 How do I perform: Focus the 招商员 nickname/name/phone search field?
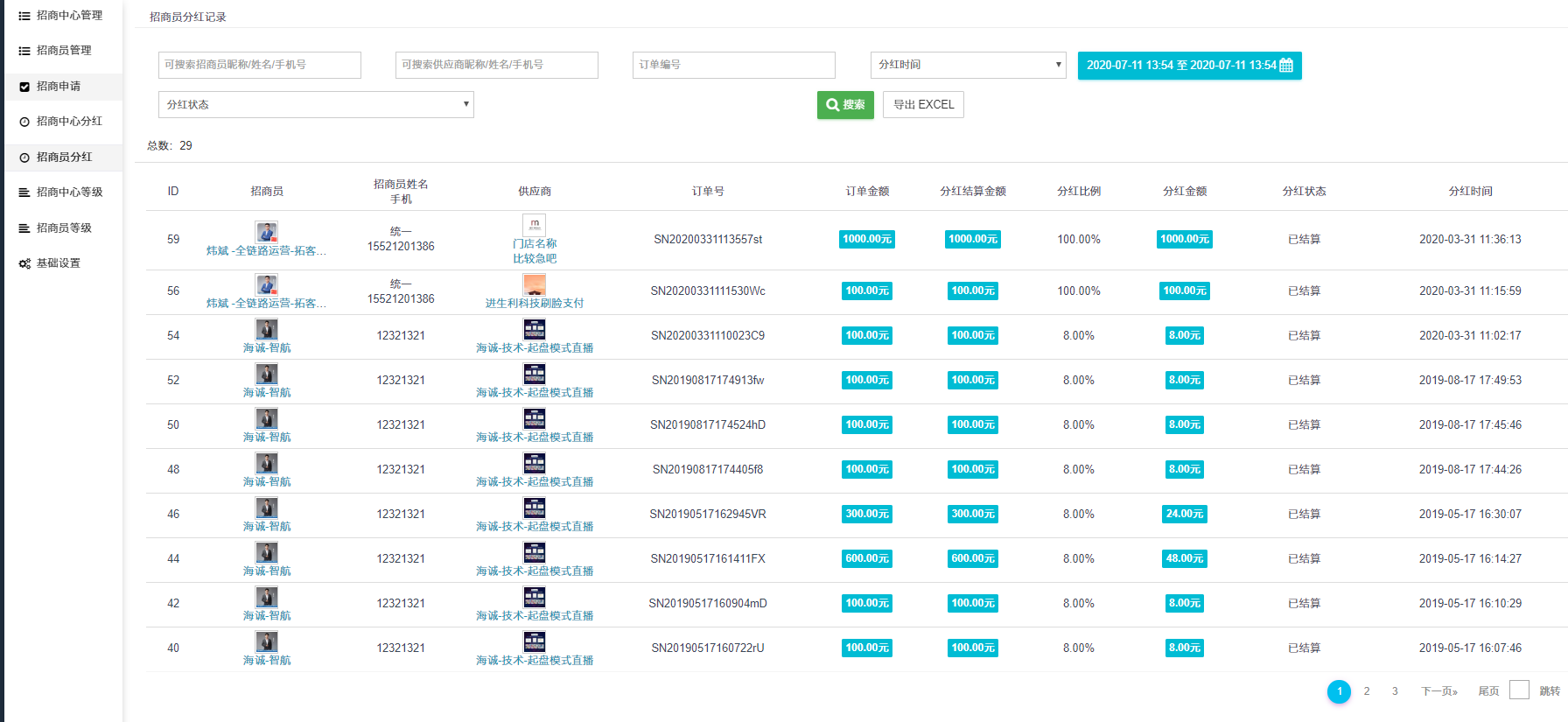(260, 65)
